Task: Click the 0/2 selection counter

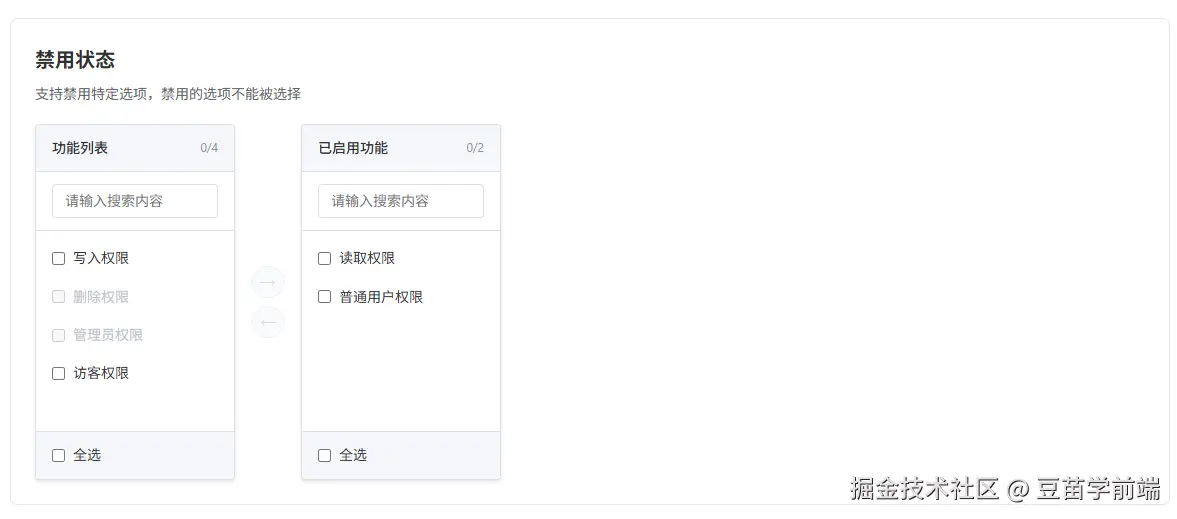Action: pos(475,148)
